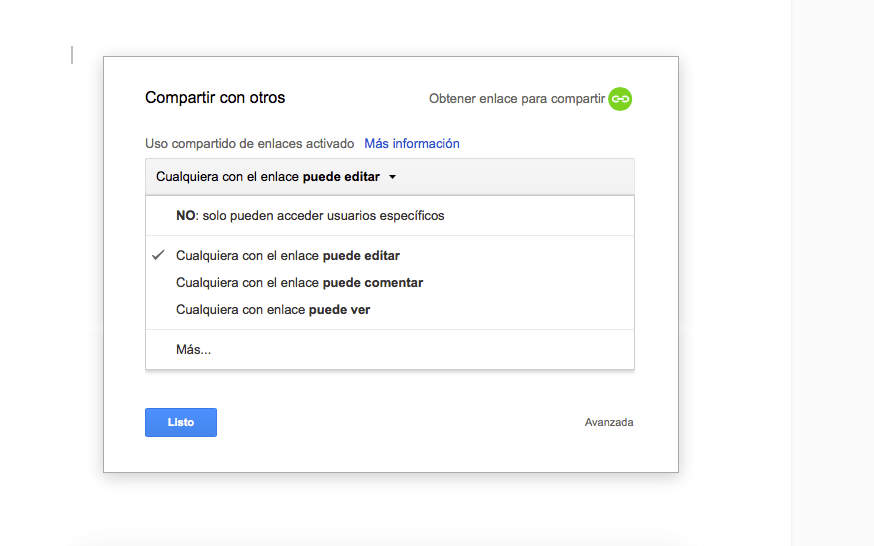The height and width of the screenshot is (546, 874).
Task: Open the Avanzada sharing settings
Action: click(609, 422)
